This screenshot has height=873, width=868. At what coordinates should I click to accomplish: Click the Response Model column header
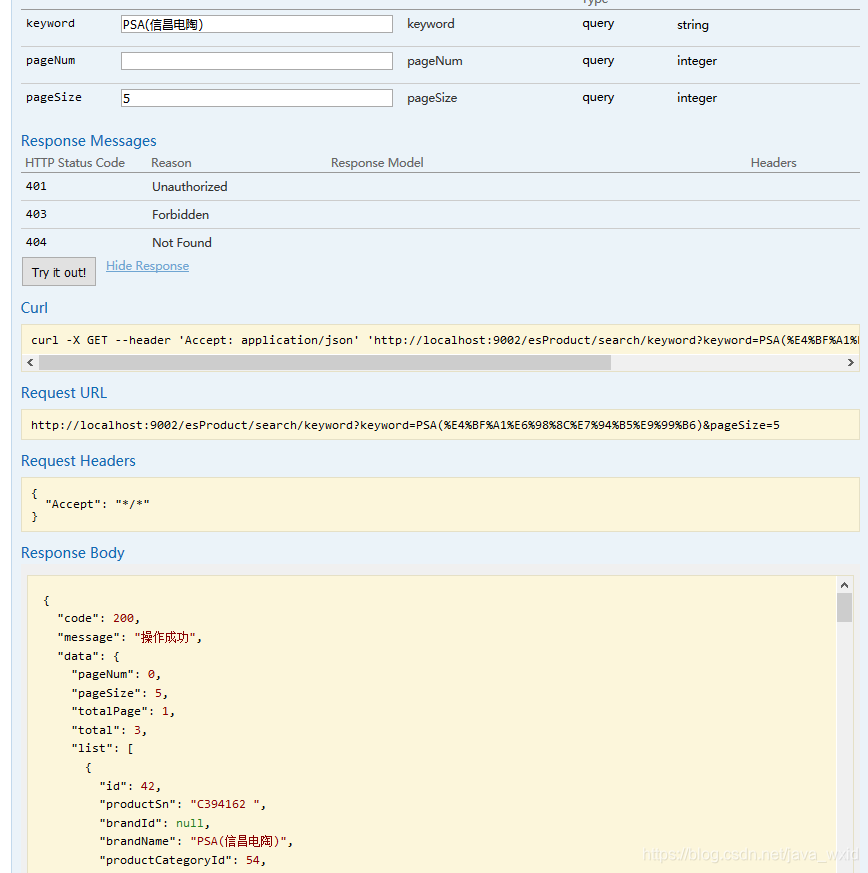click(x=377, y=163)
